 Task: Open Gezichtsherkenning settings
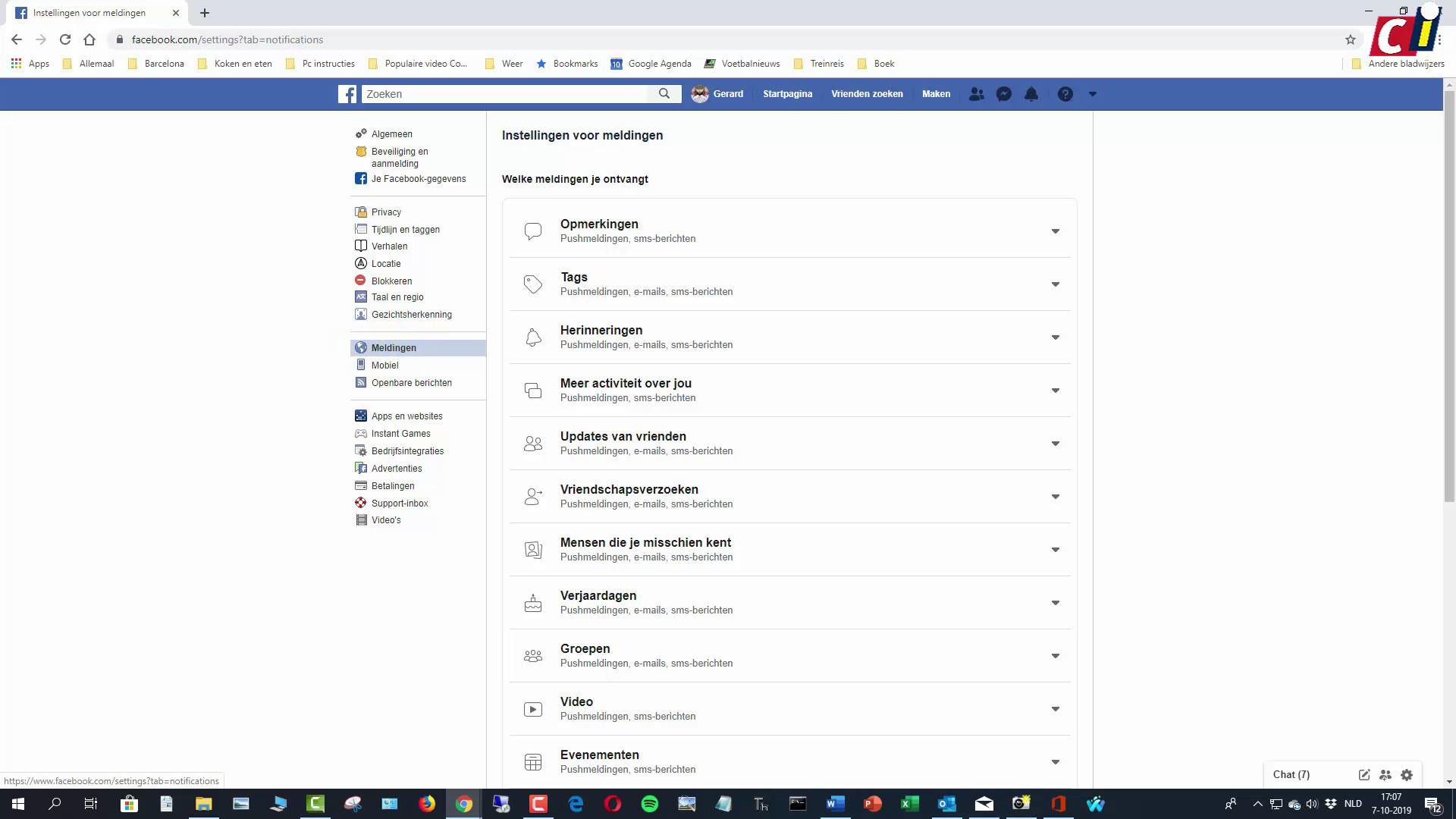pos(411,314)
